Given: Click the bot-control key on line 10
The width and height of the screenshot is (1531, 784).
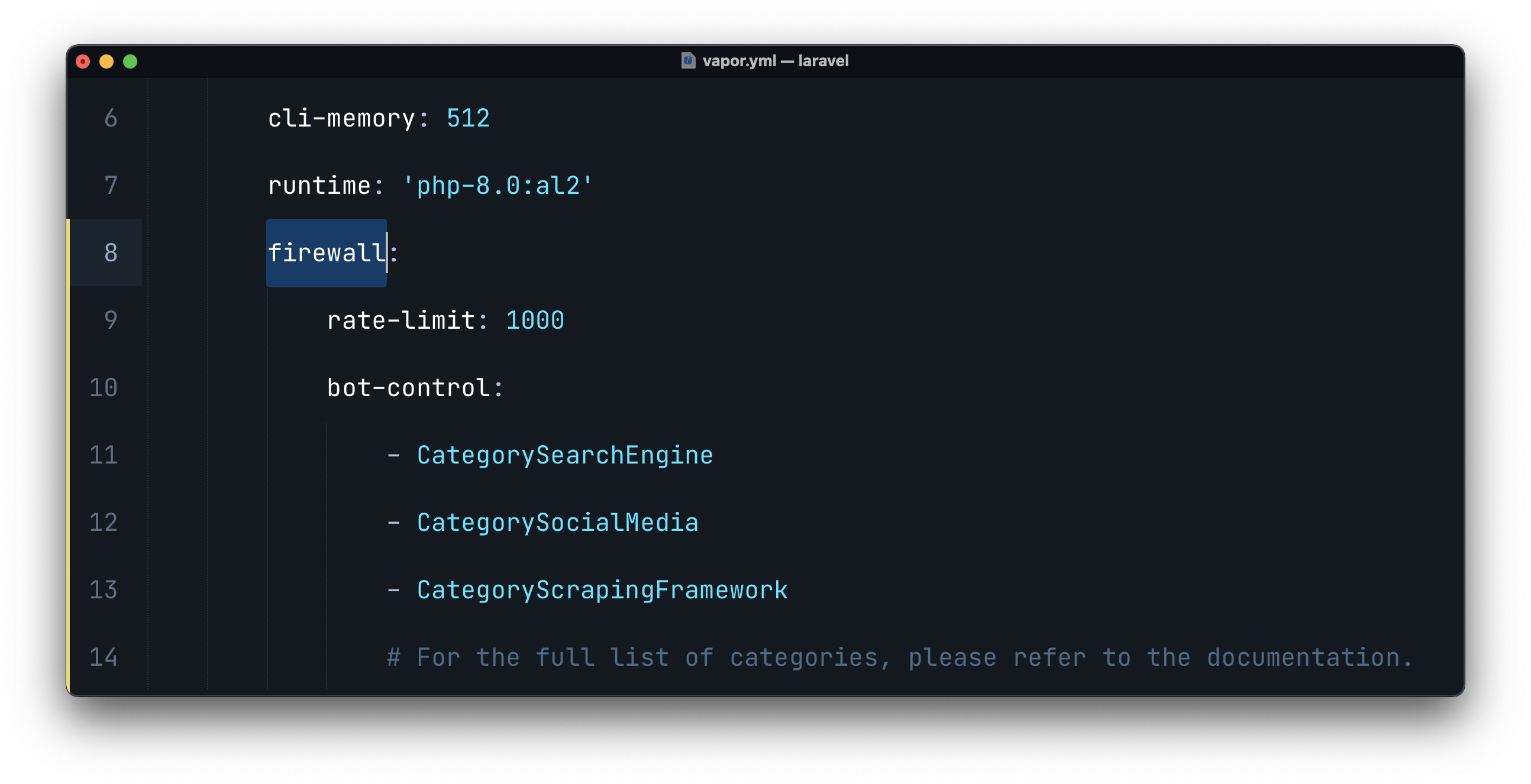Looking at the screenshot, I should click(408, 388).
